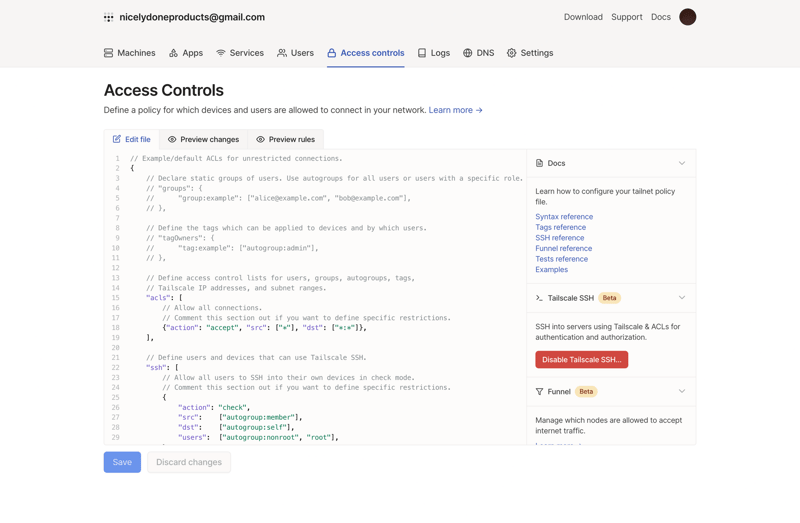Image resolution: width=800 pixels, height=523 pixels.
Task: Open the Users tab
Action: (x=295, y=53)
